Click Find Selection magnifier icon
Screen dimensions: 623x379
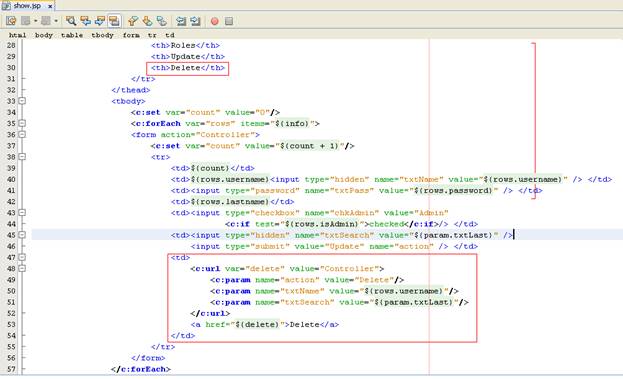coord(71,21)
